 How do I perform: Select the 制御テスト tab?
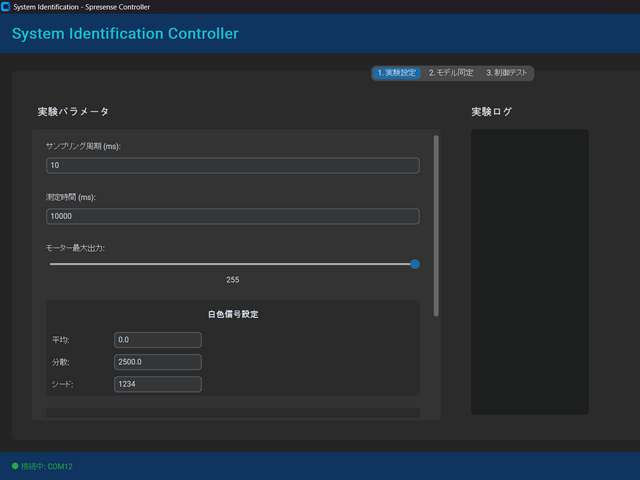(507, 73)
